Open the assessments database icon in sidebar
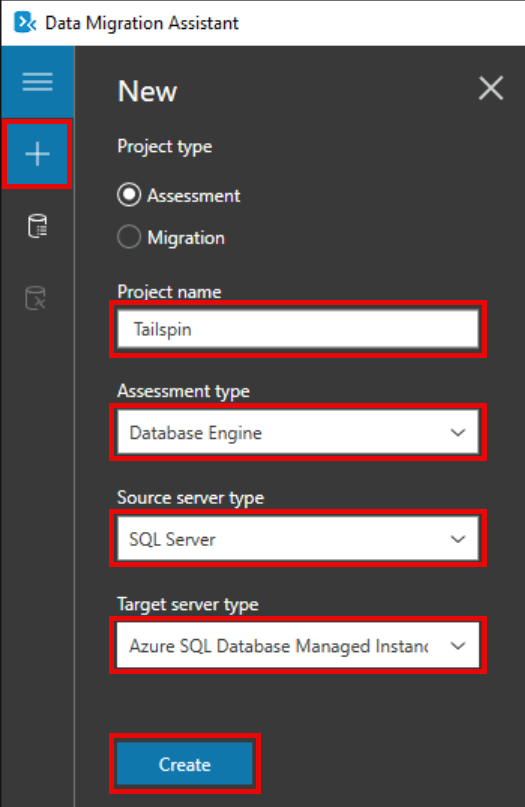The image size is (525, 807). [37, 226]
